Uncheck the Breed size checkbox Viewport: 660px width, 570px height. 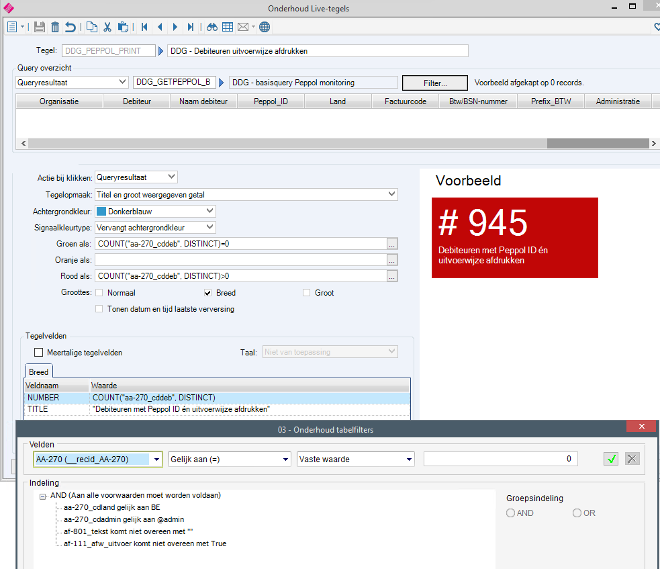coord(207,293)
